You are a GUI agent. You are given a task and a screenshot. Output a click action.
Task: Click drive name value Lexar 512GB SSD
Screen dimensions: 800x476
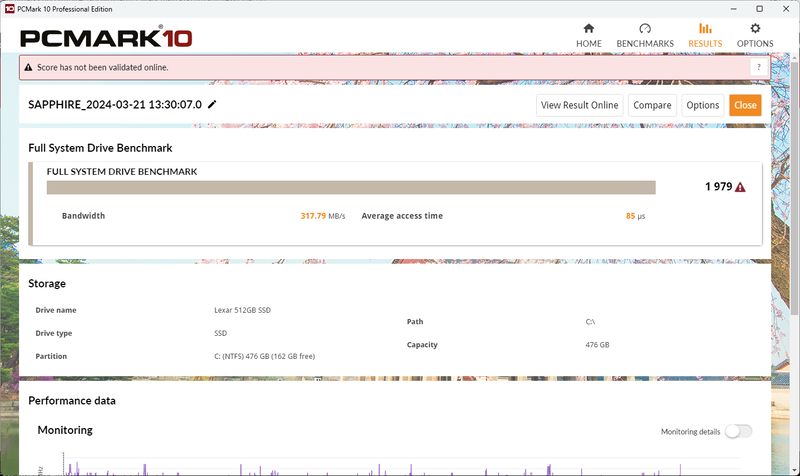(242, 310)
